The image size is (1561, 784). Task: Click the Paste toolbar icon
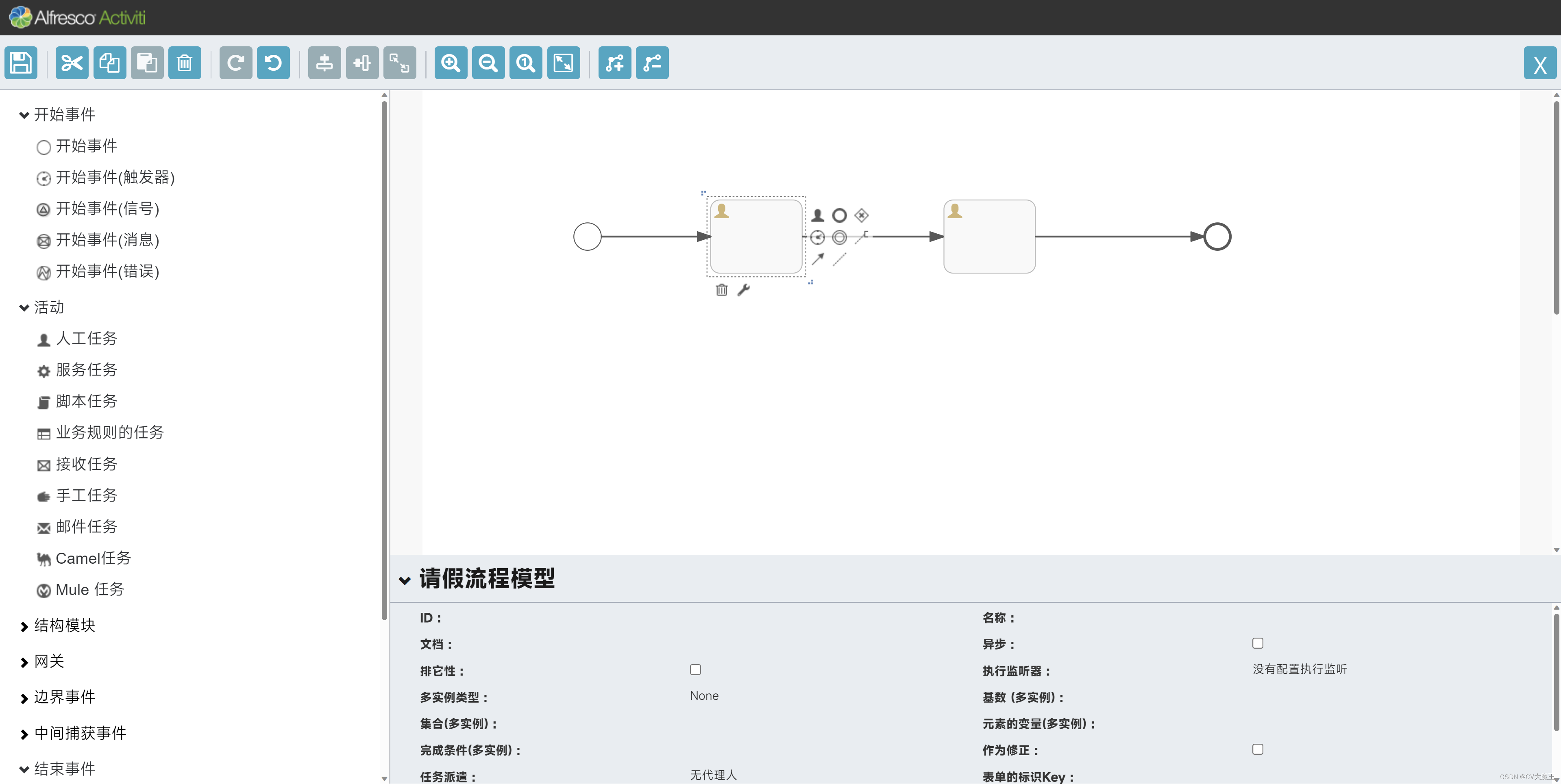point(147,63)
